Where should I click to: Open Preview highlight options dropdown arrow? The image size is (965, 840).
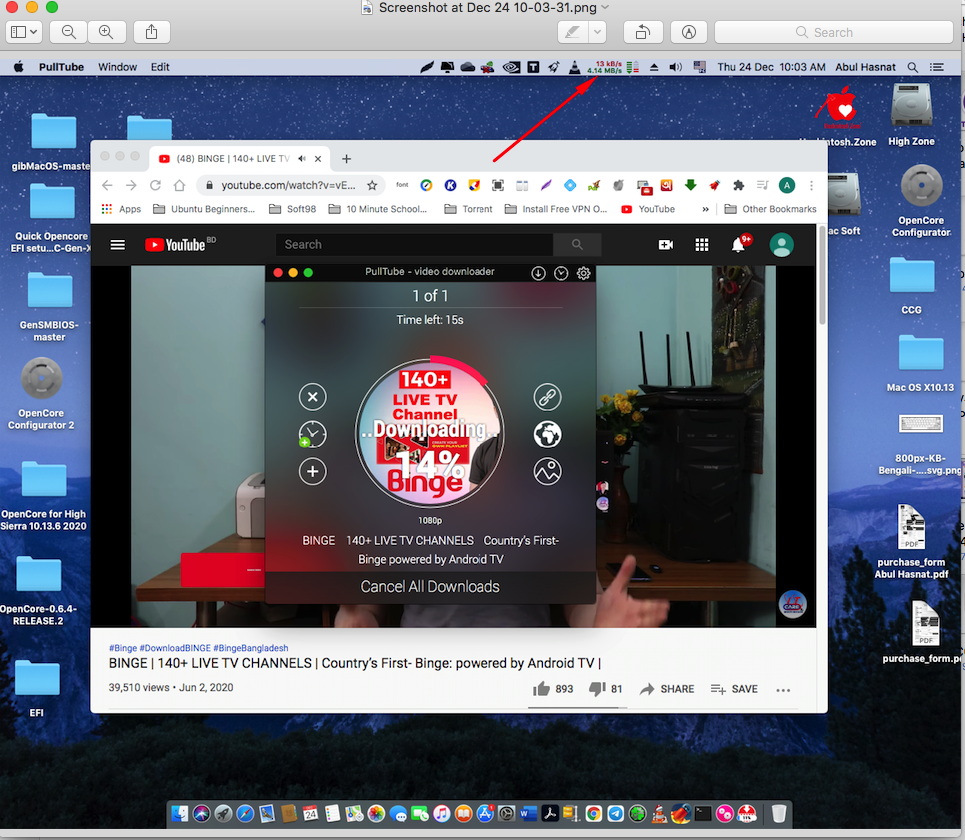click(597, 32)
